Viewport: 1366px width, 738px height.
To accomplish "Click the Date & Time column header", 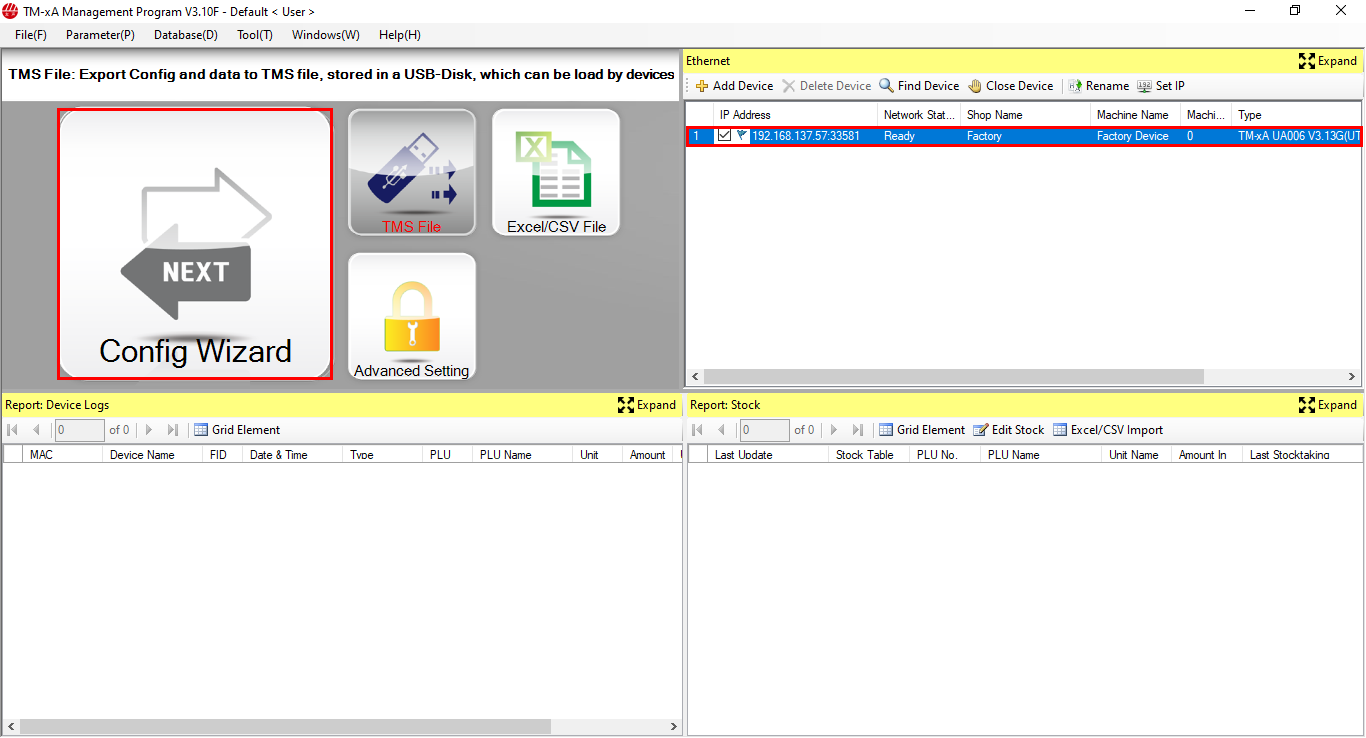I will [x=293, y=455].
